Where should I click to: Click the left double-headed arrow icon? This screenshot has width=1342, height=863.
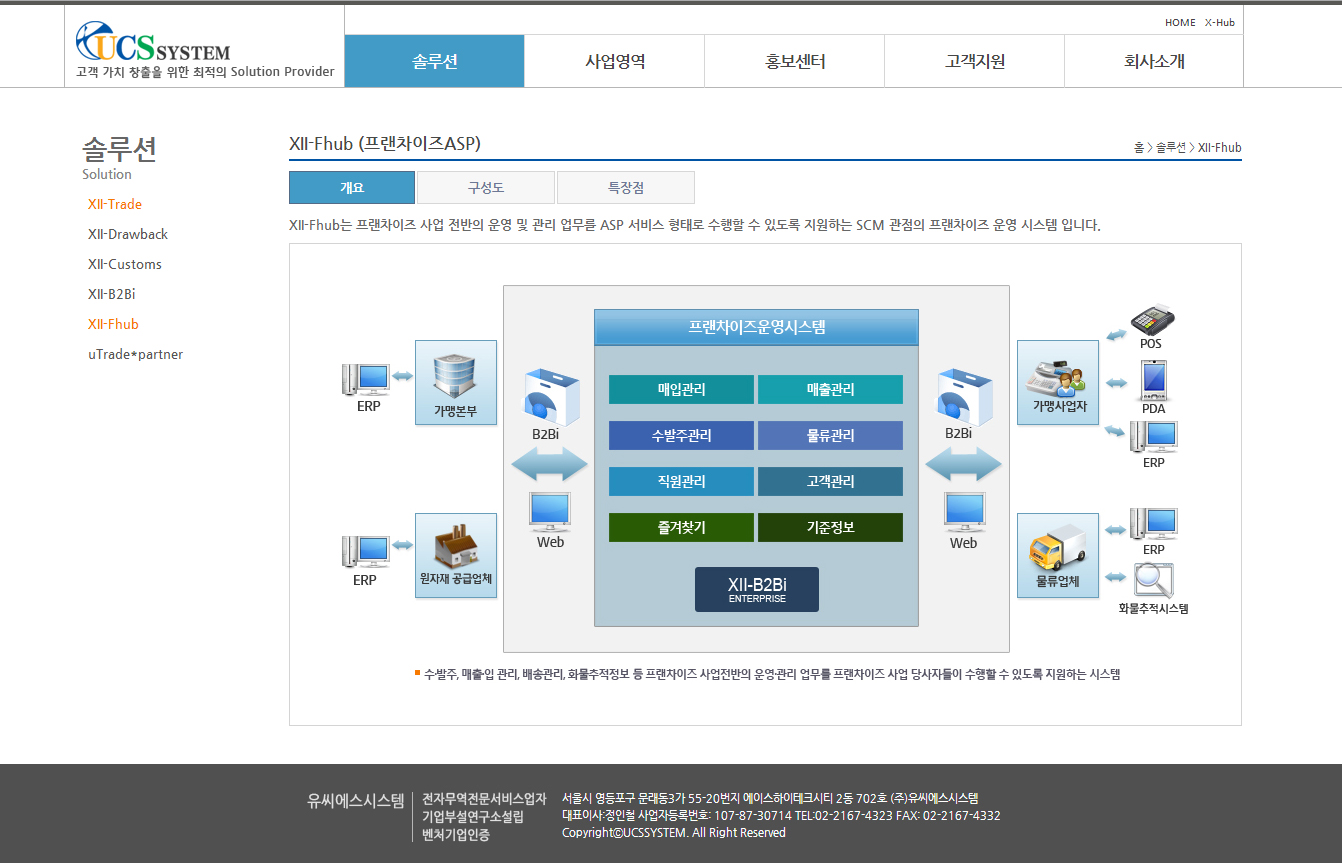coord(550,464)
